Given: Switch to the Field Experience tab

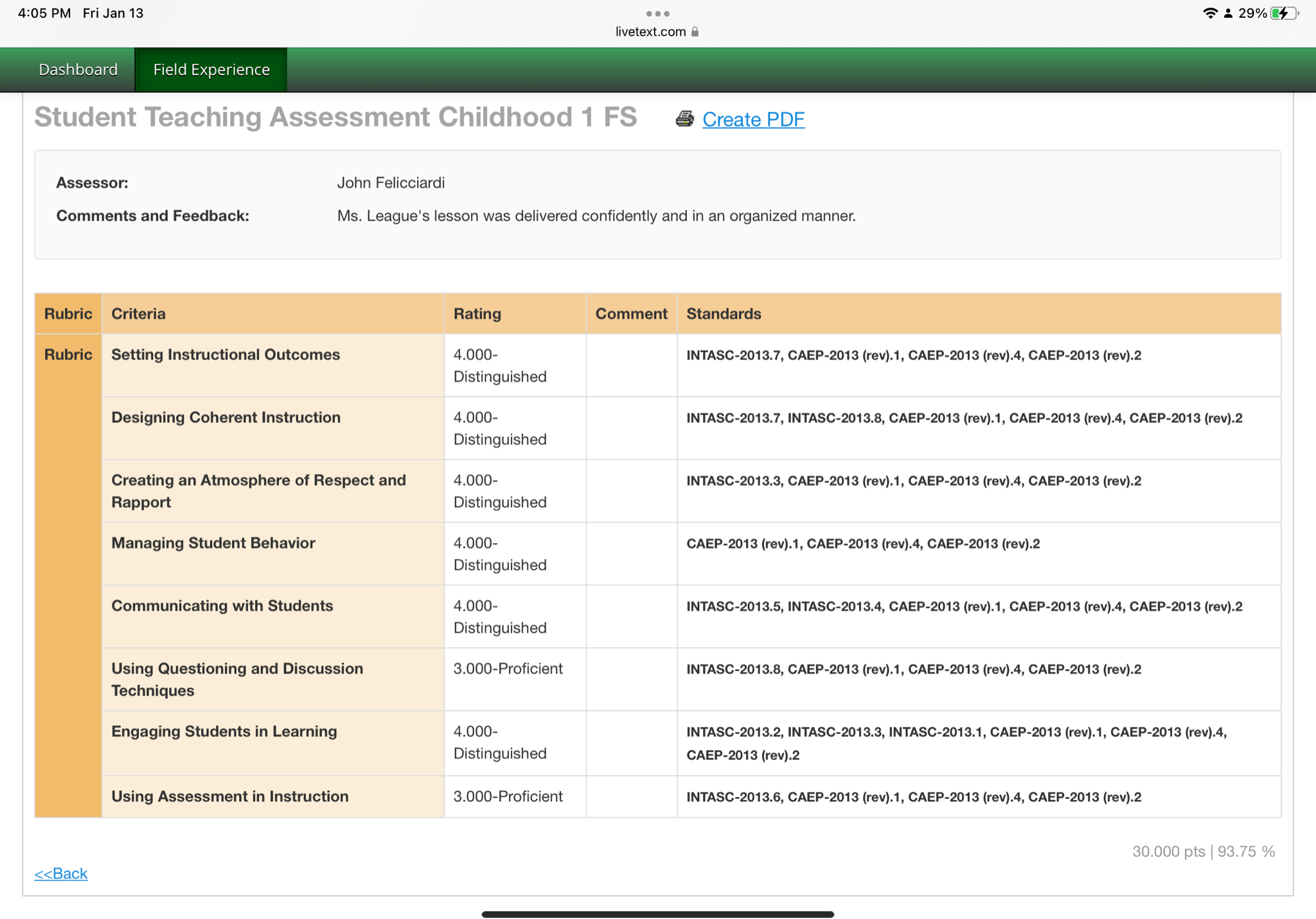Looking at the screenshot, I should tap(211, 69).
